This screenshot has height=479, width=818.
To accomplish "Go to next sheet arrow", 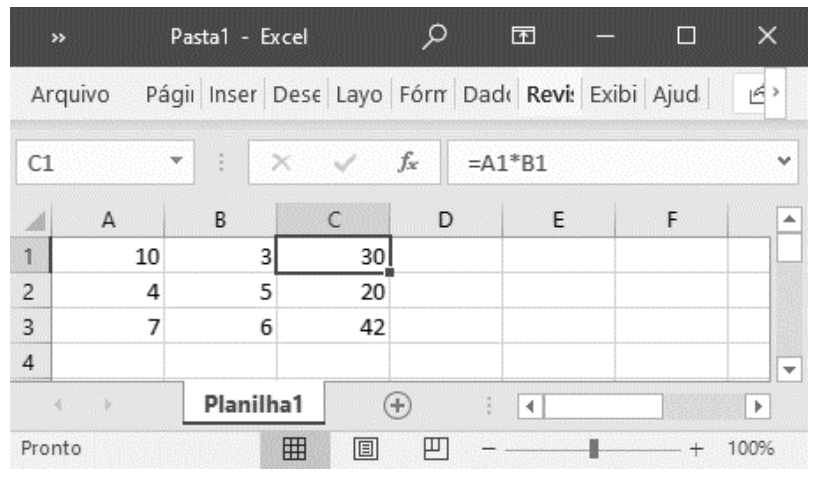I will pyautogui.click(x=107, y=404).
